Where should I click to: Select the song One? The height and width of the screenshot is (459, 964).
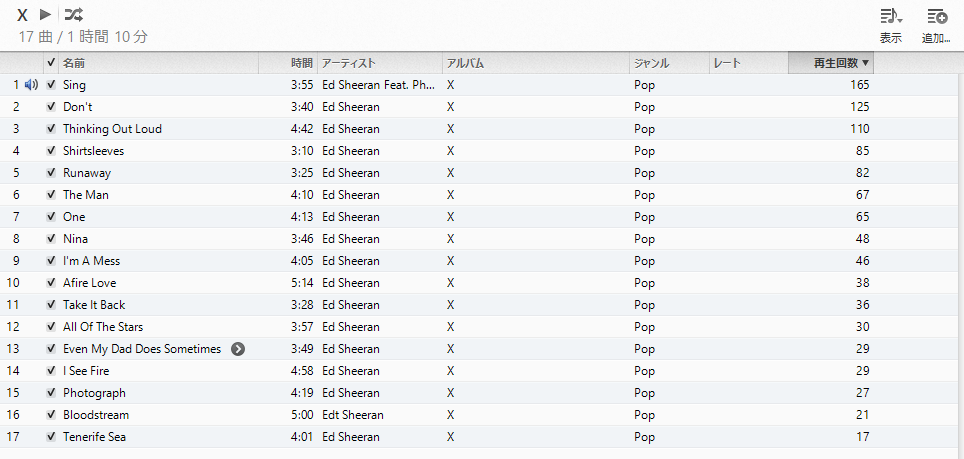point(74,217)
